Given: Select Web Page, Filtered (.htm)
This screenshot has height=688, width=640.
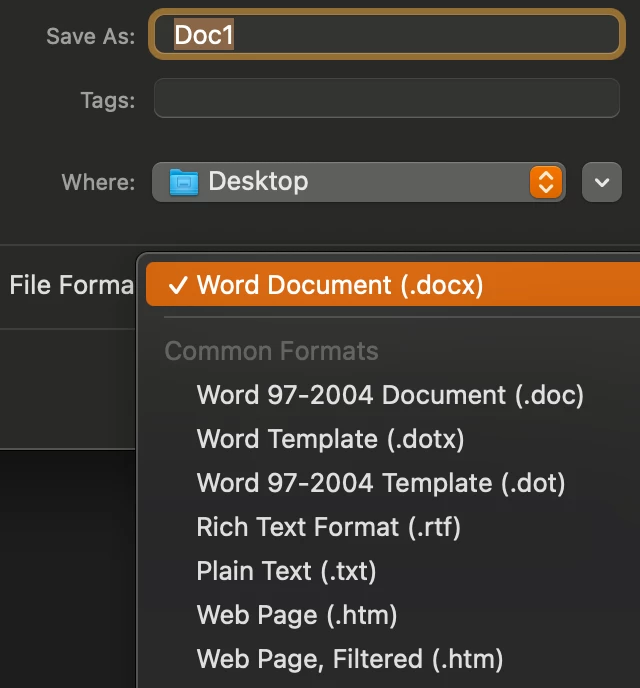Looking at the screenshot, I should tap(350, 659).
